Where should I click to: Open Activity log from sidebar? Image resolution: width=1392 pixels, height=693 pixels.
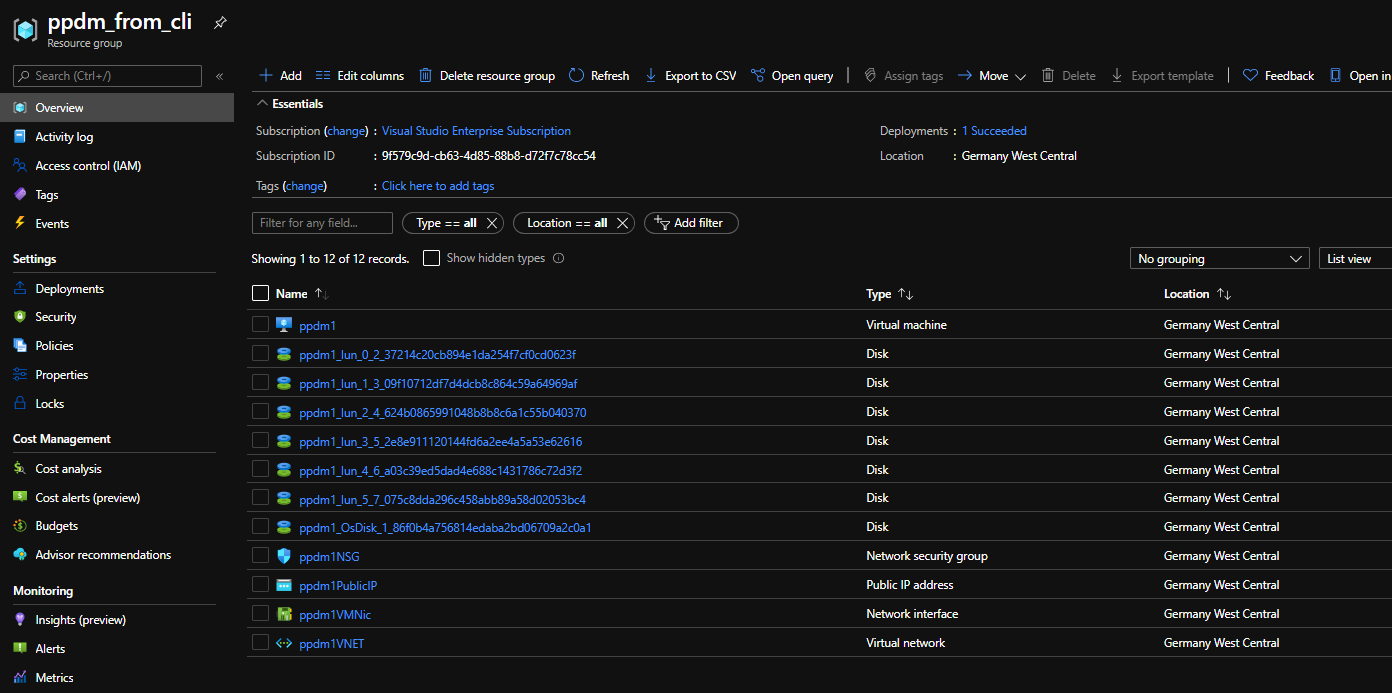coord(64,137)
